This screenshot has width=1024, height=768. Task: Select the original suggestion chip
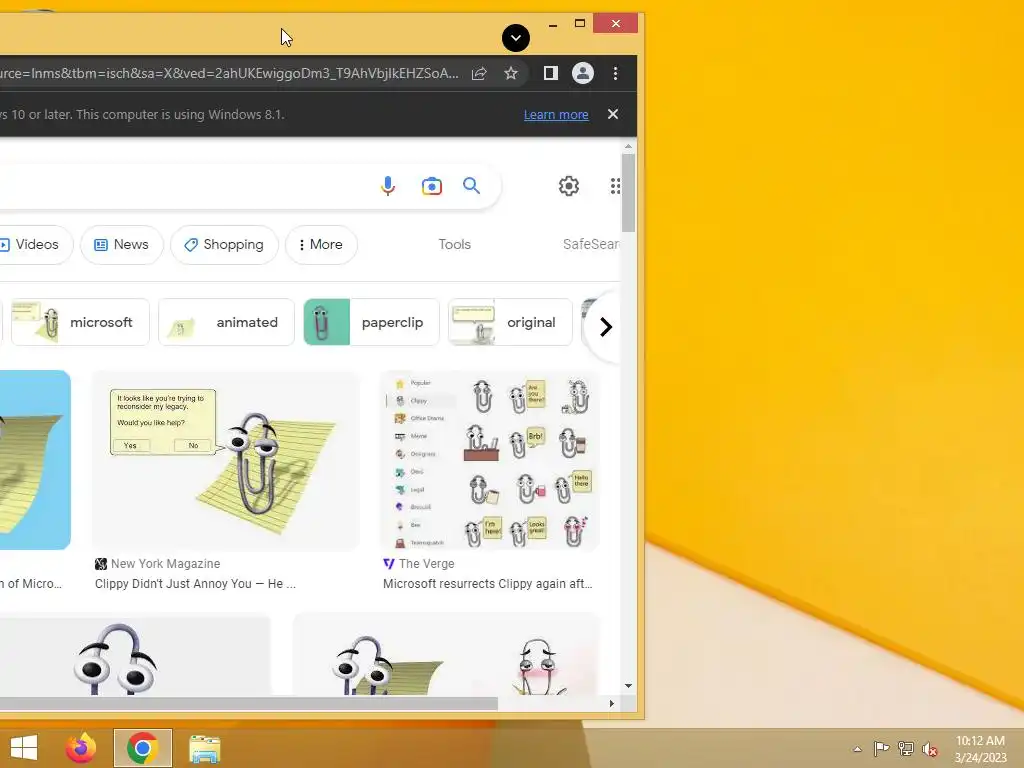point(510,322)
